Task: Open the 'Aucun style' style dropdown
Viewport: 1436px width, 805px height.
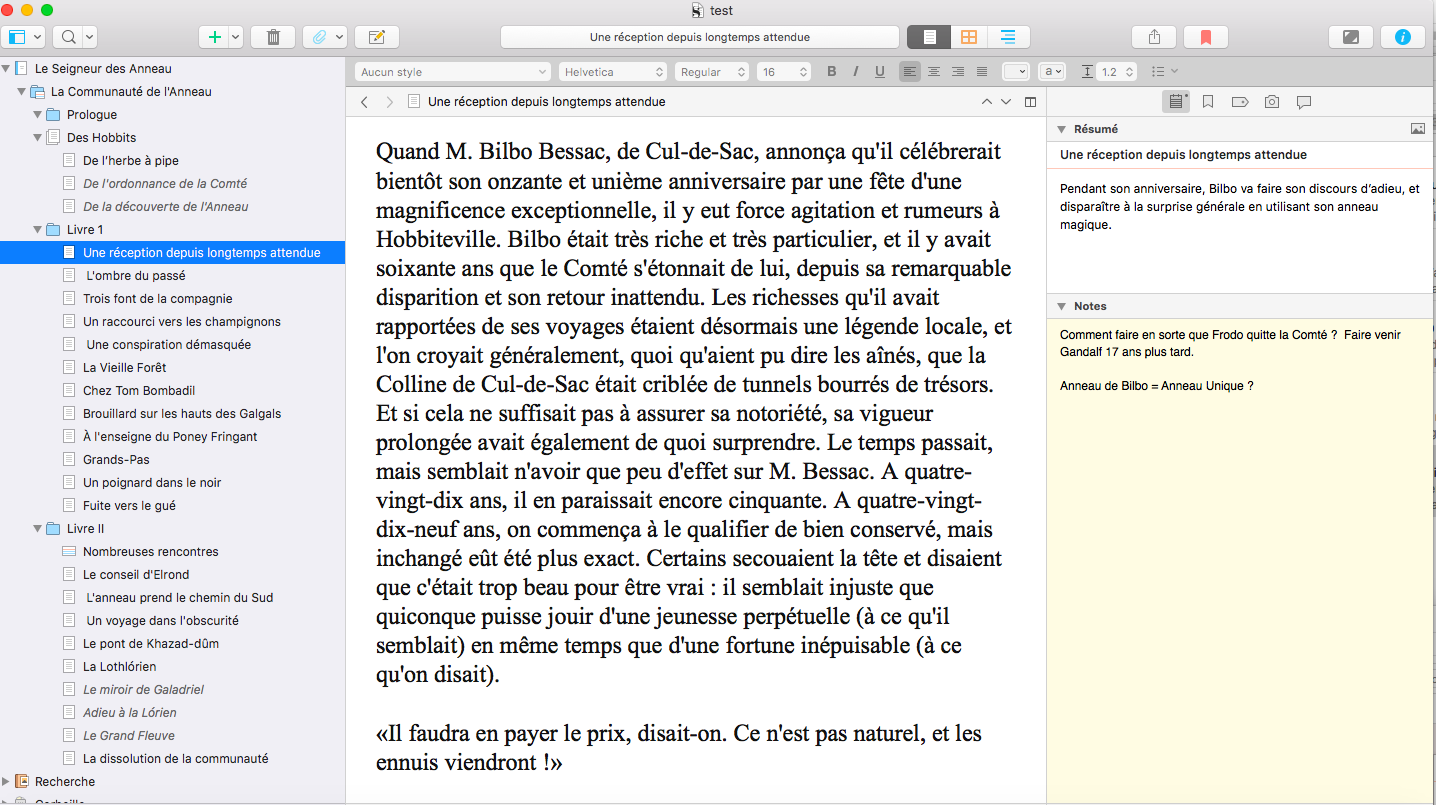Action: [x=453, y=72]
